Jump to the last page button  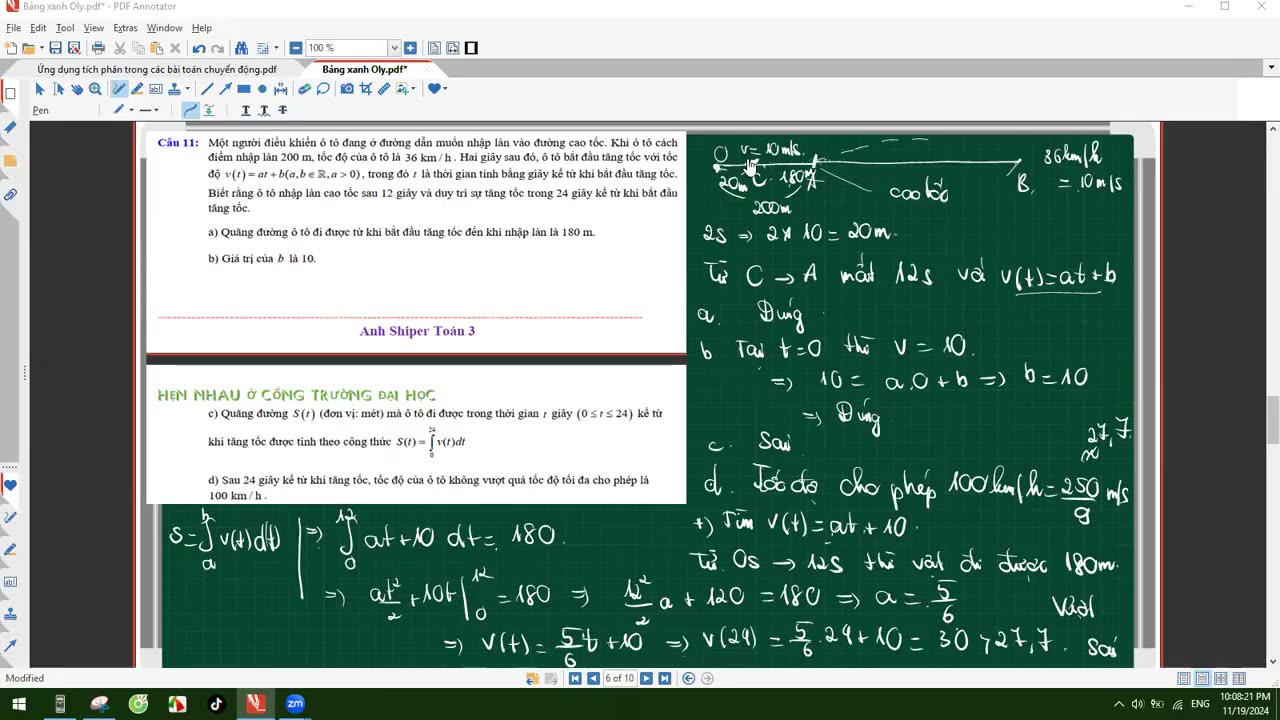click(x=665, y=678)
